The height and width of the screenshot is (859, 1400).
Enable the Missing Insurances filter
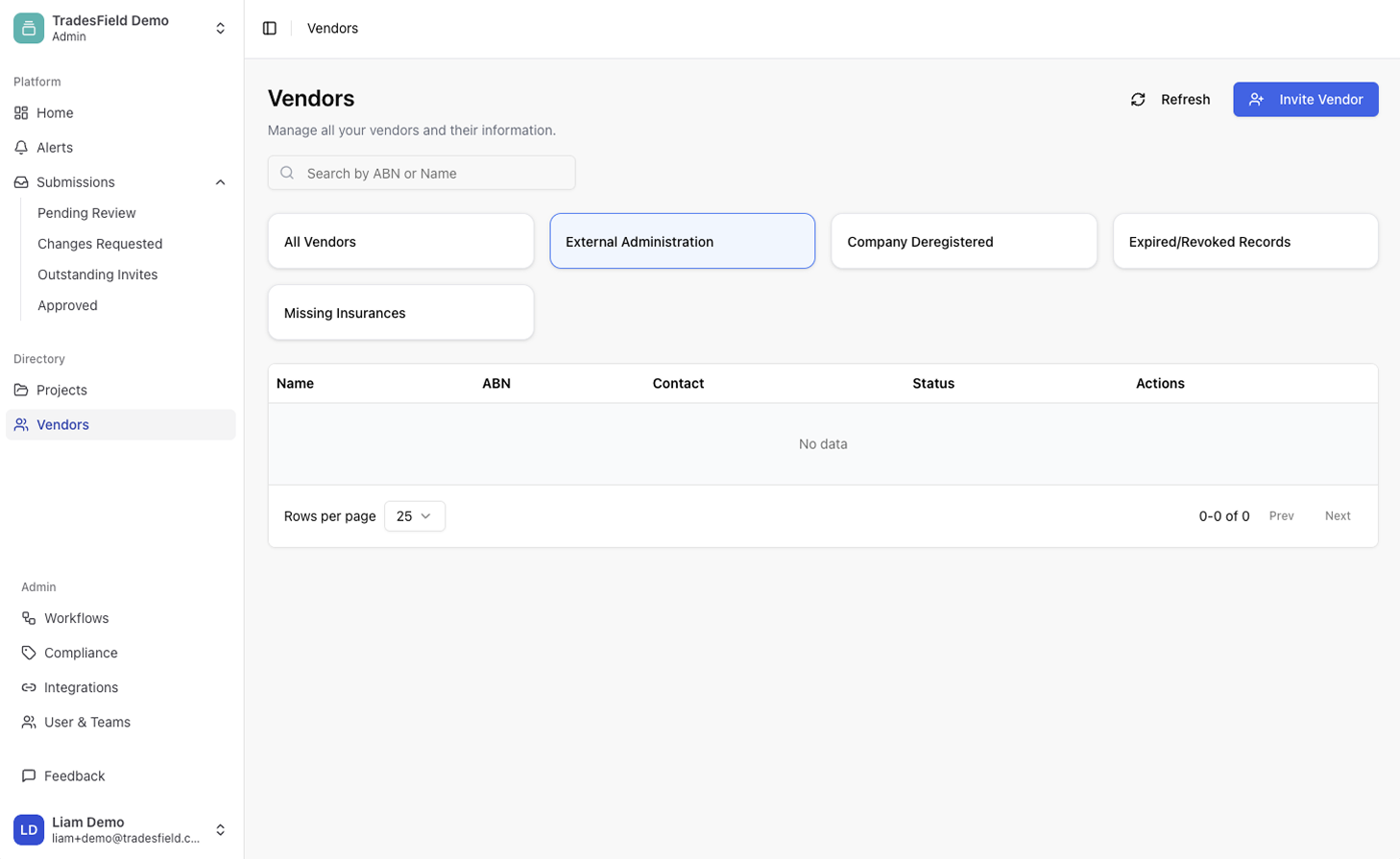pos(400,312)
